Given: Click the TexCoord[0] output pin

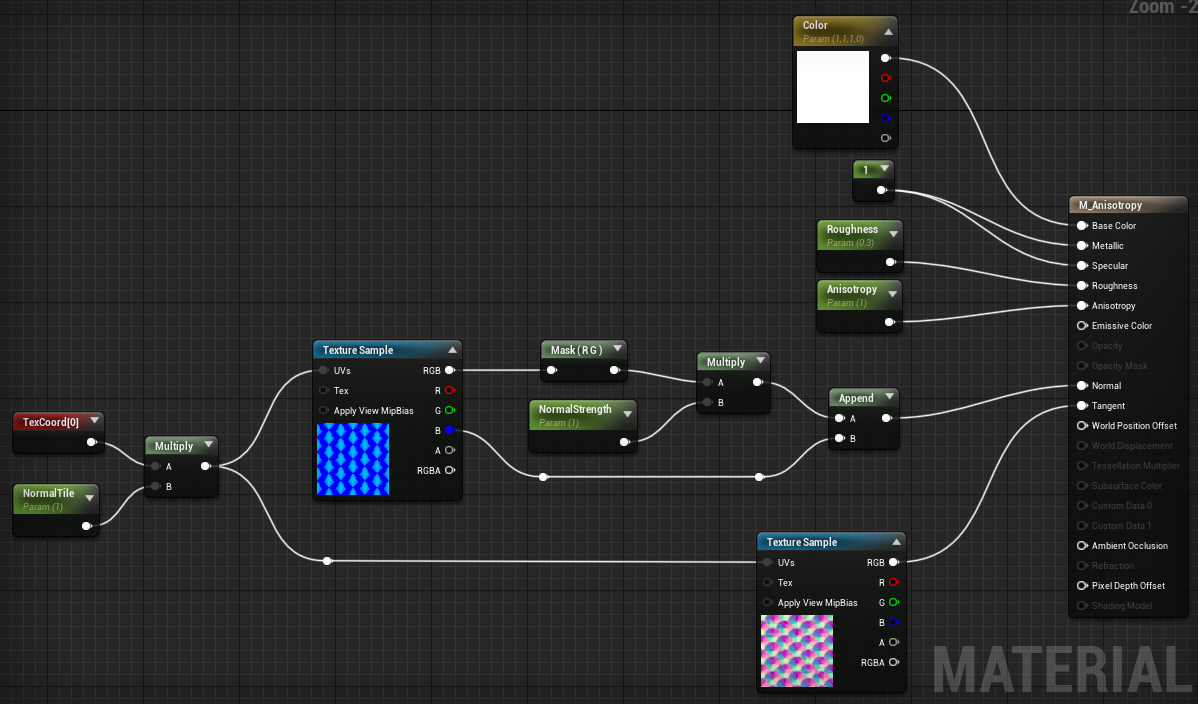Looking at the screenshot, I should pos(92,442).
